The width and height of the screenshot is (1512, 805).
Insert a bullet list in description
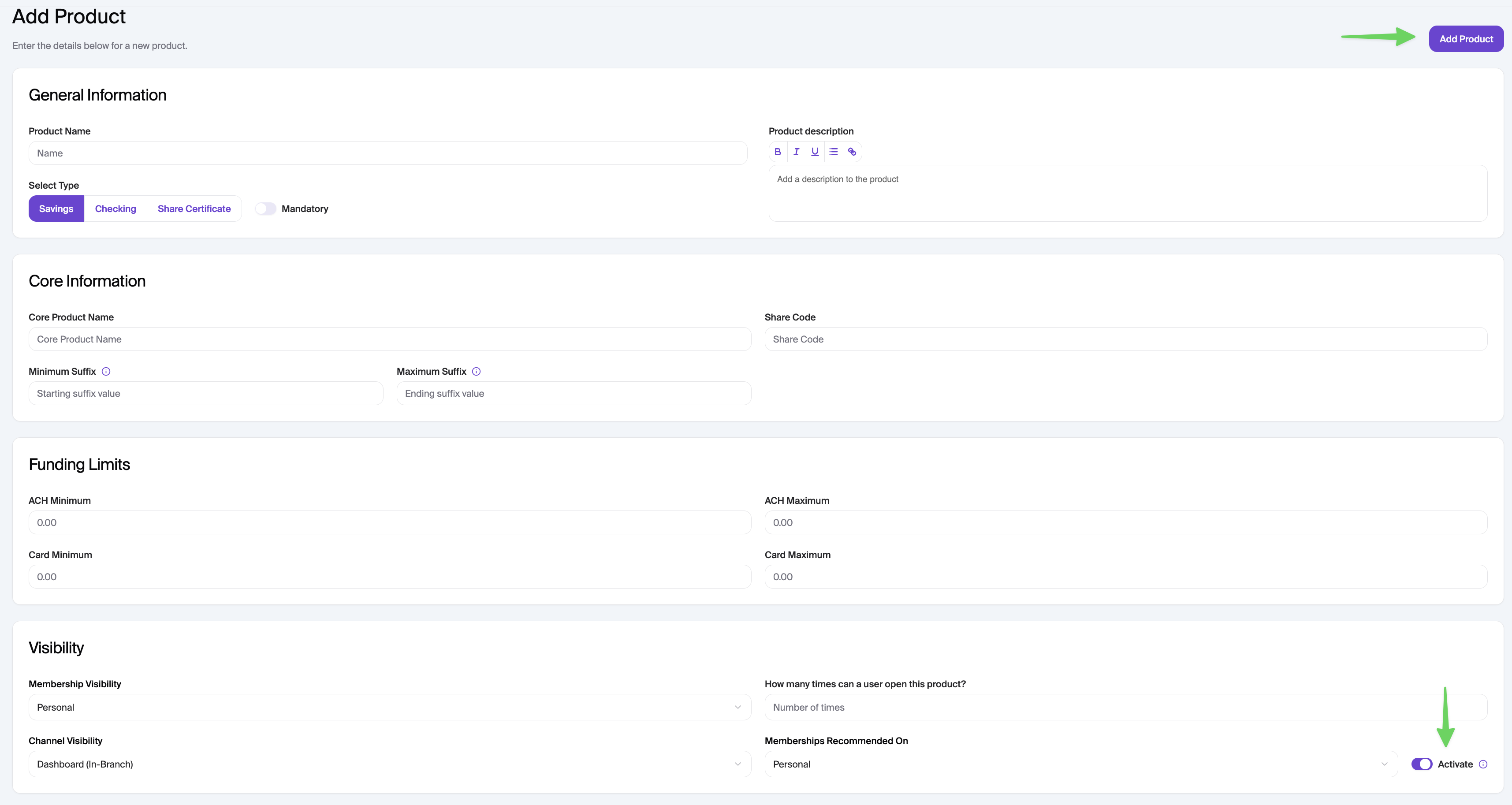click(x=834, y=152)
